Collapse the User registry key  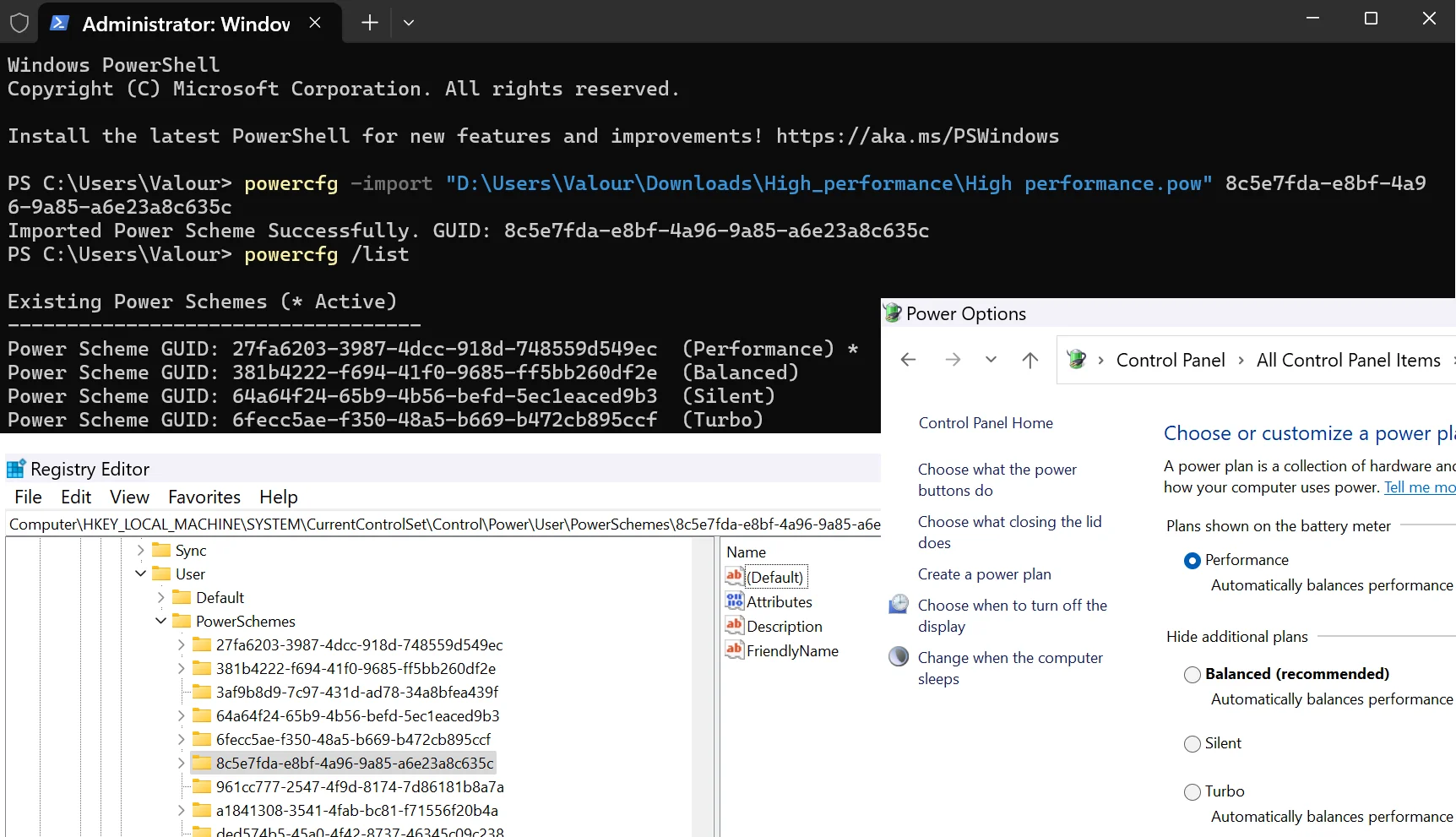(140, 573)
